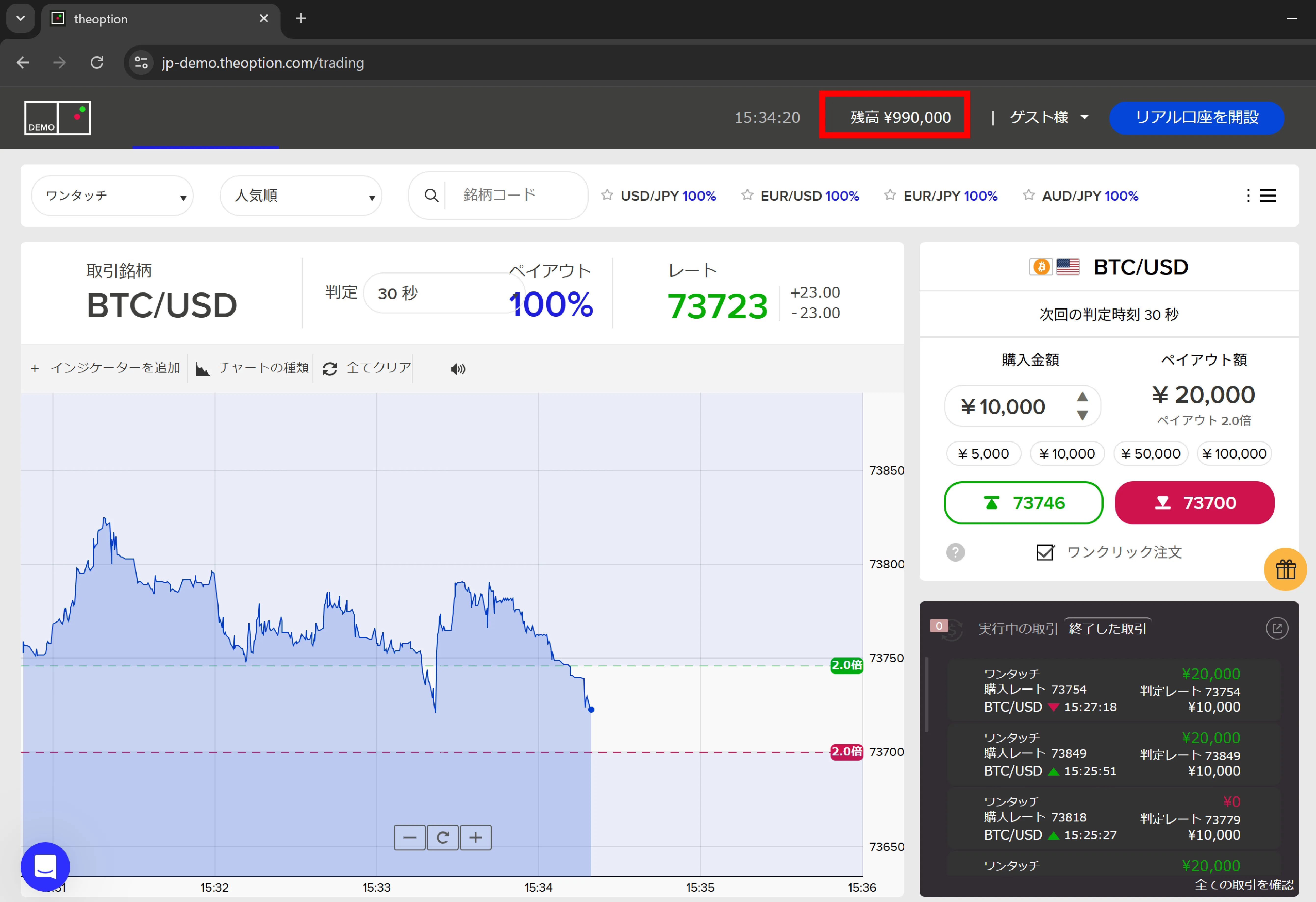1316x902 pixels.
Task: Open the chat support bubble icon
Action: [45, 866]
